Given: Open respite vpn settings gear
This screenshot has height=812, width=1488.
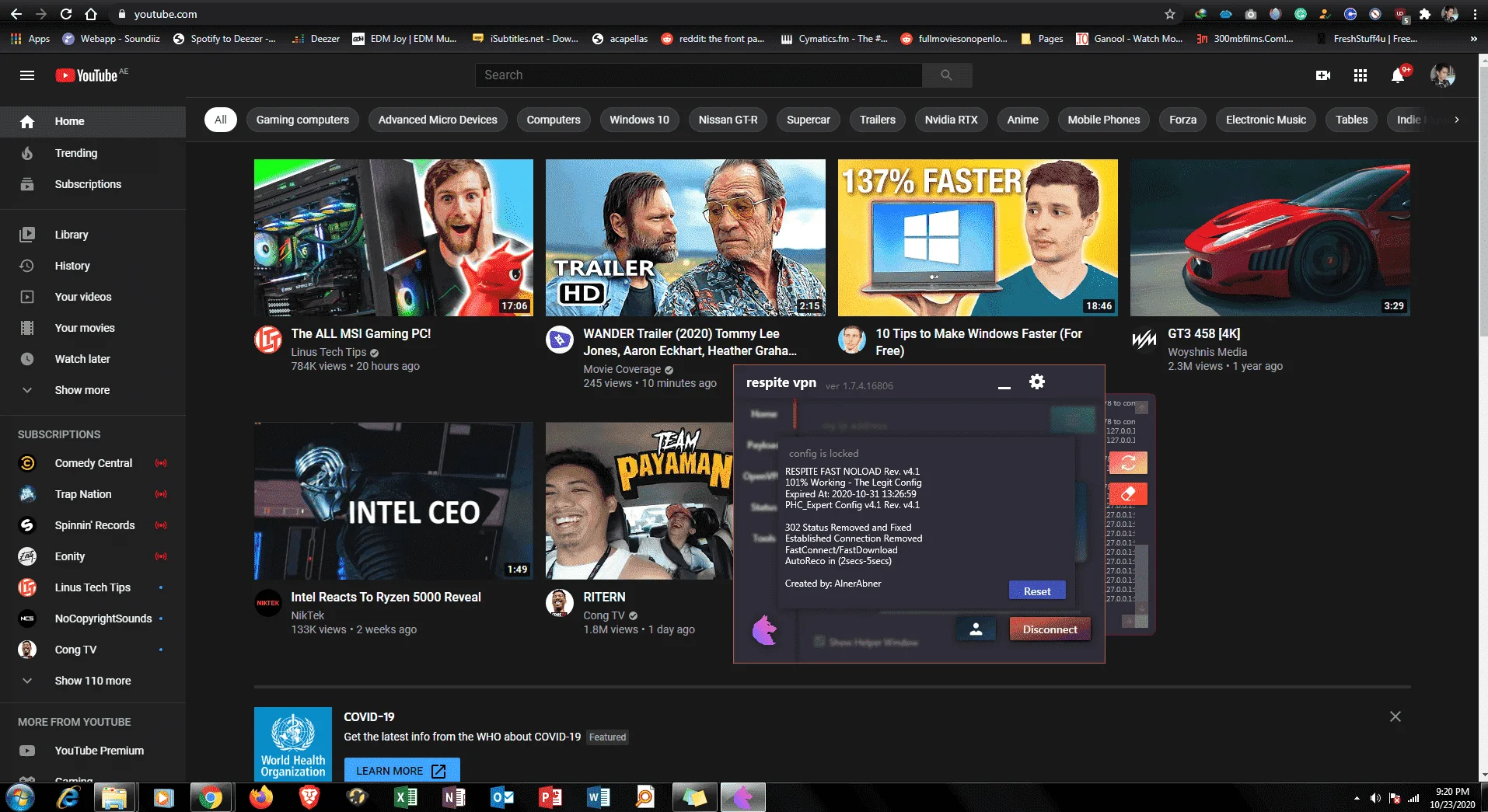Looking at the screenshot, I should pos(1036,382).
